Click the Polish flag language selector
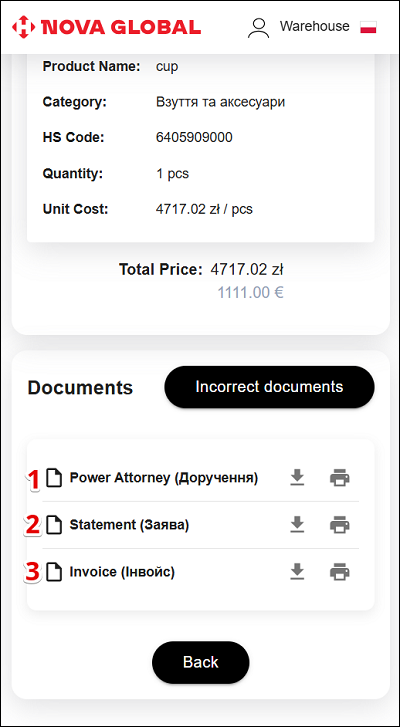The height and width of the screenshot is (727, 400). click(368, 27)
